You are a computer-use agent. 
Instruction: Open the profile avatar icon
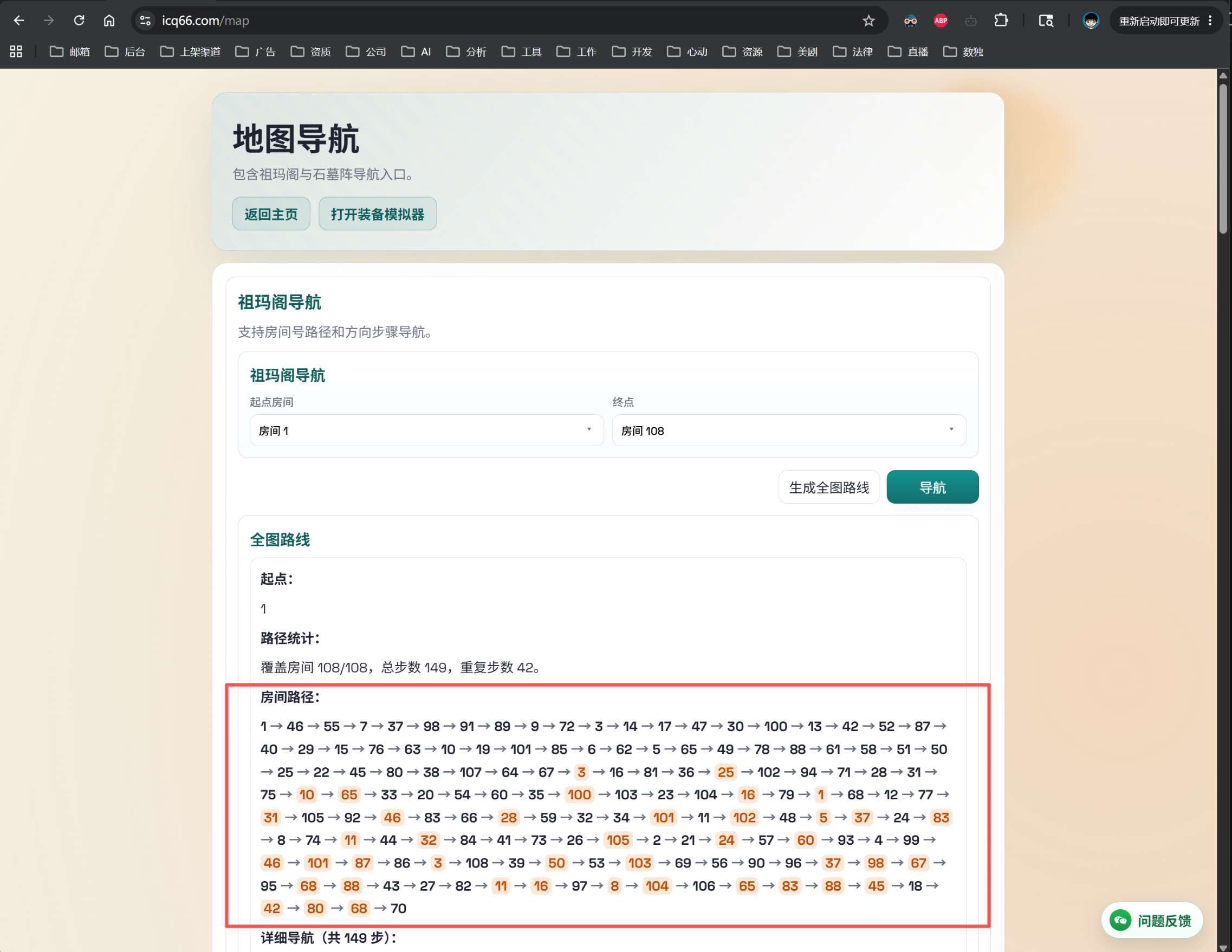(x=1091, y=21)
